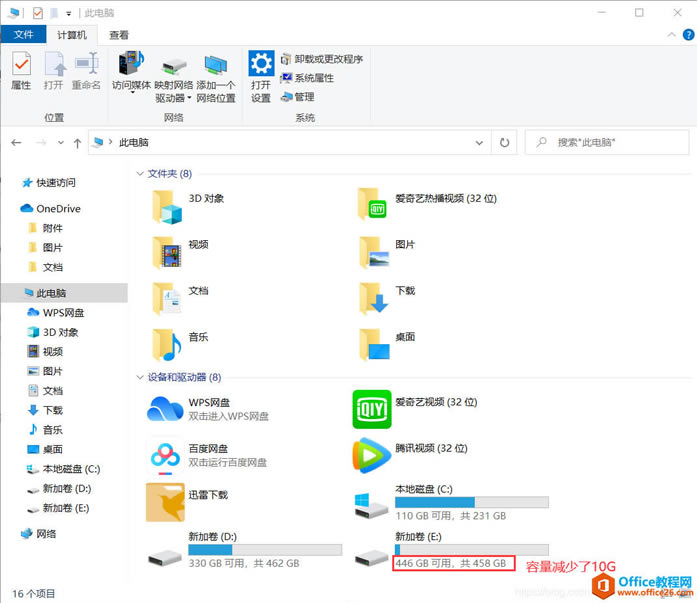Select the 音乐 folder in main pane

point(180,345)
